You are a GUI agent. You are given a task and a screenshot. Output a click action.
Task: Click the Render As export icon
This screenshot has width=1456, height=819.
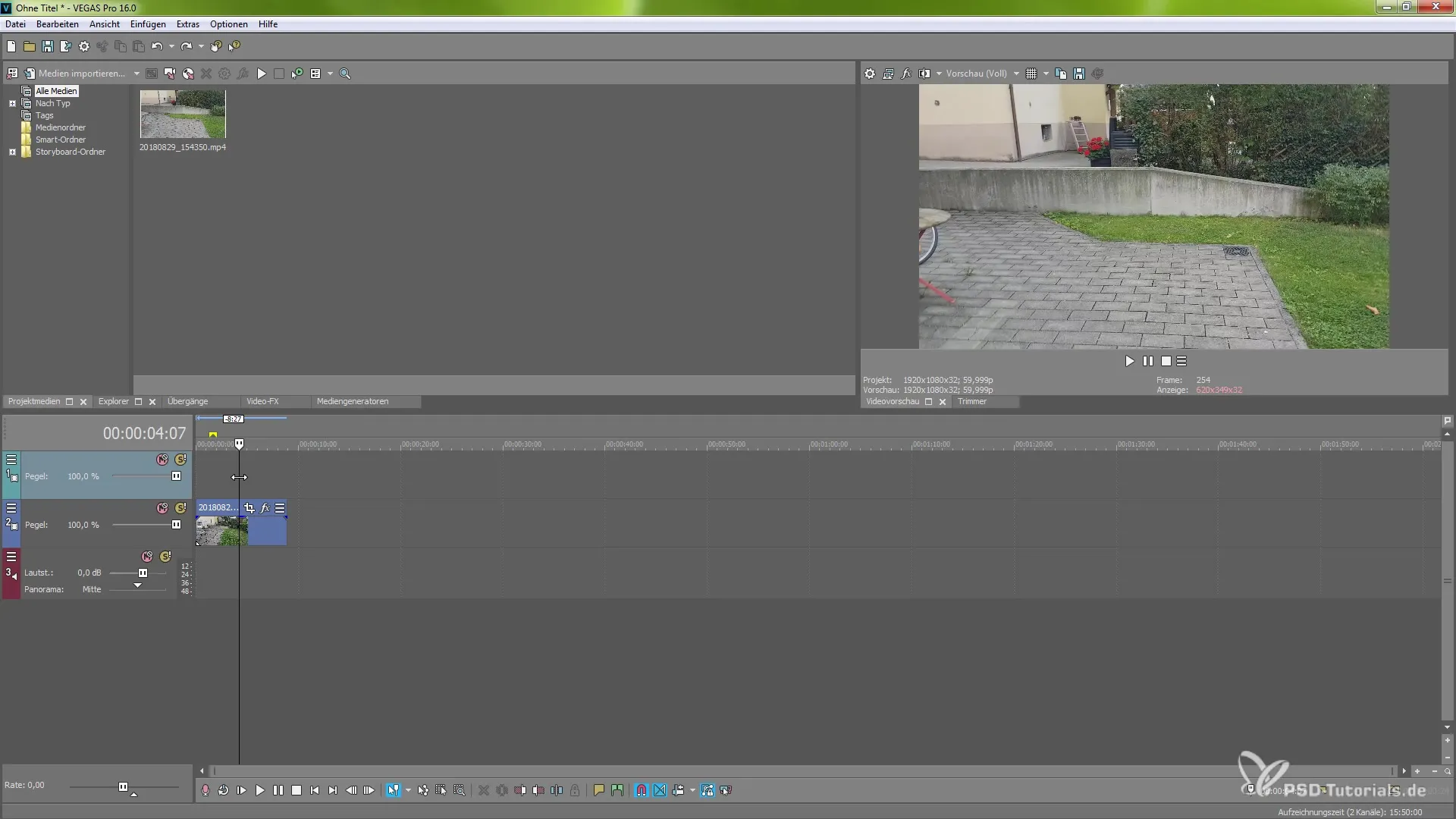click(66, 46)
